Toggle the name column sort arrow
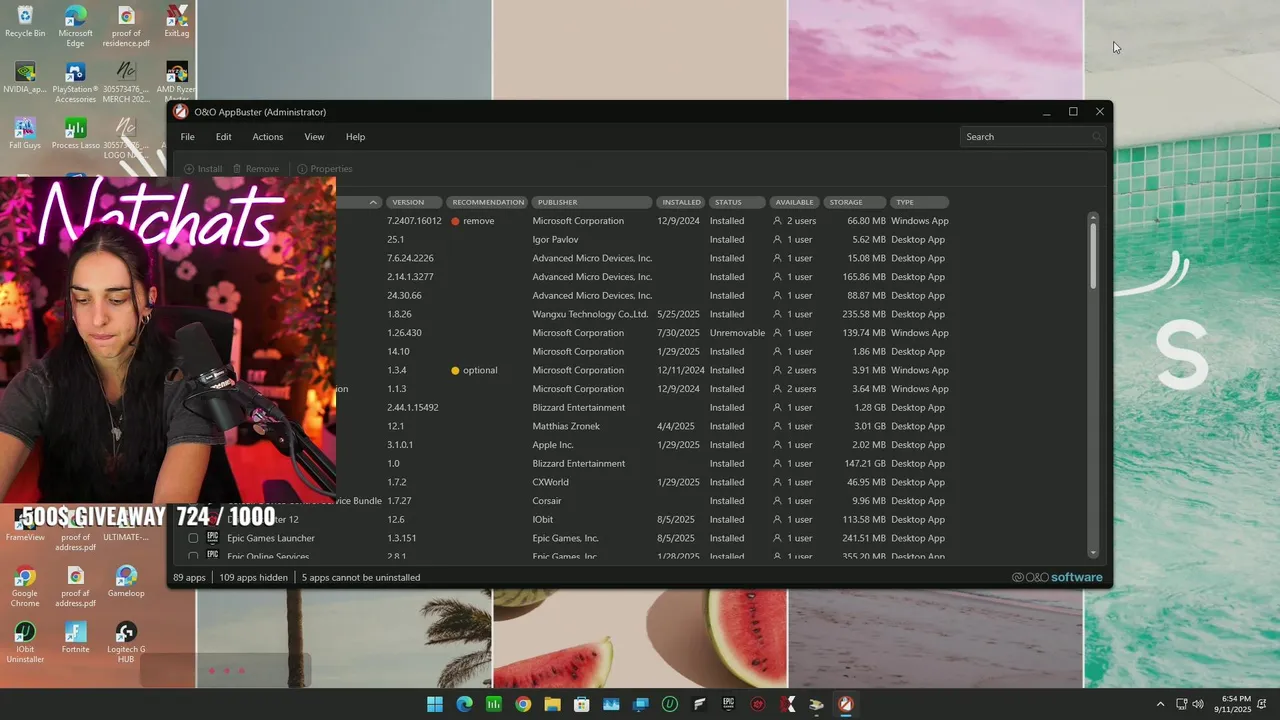 click(373, 202)
